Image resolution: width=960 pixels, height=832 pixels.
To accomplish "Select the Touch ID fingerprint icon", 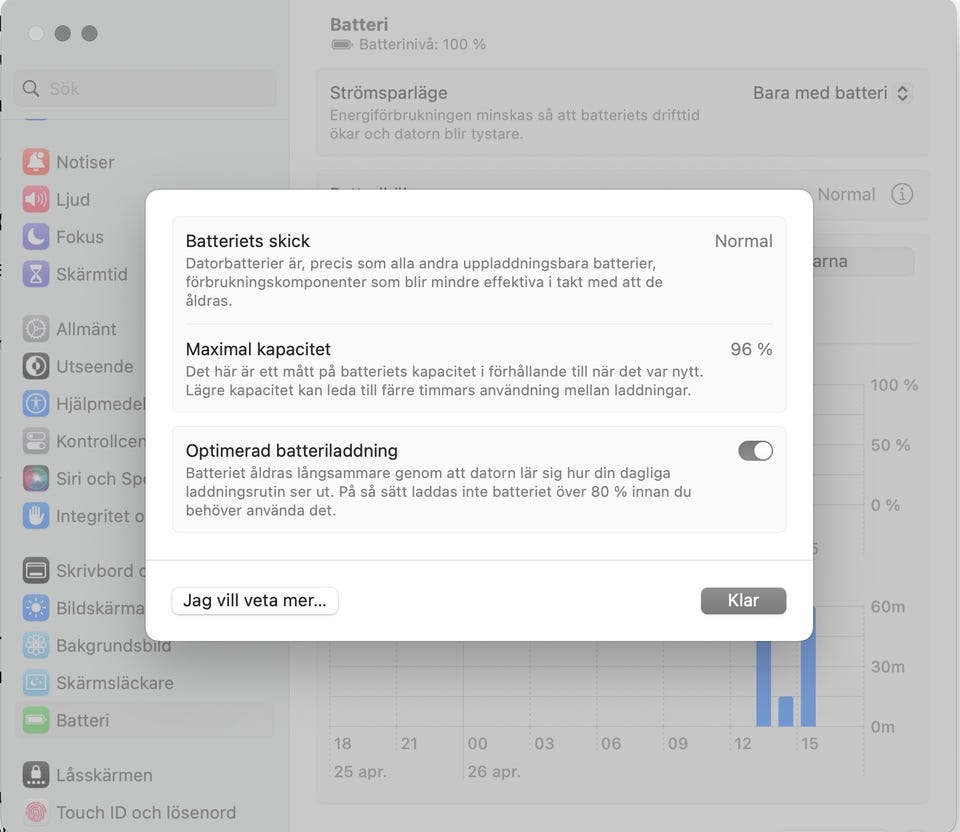I will (x=36, y=812).
